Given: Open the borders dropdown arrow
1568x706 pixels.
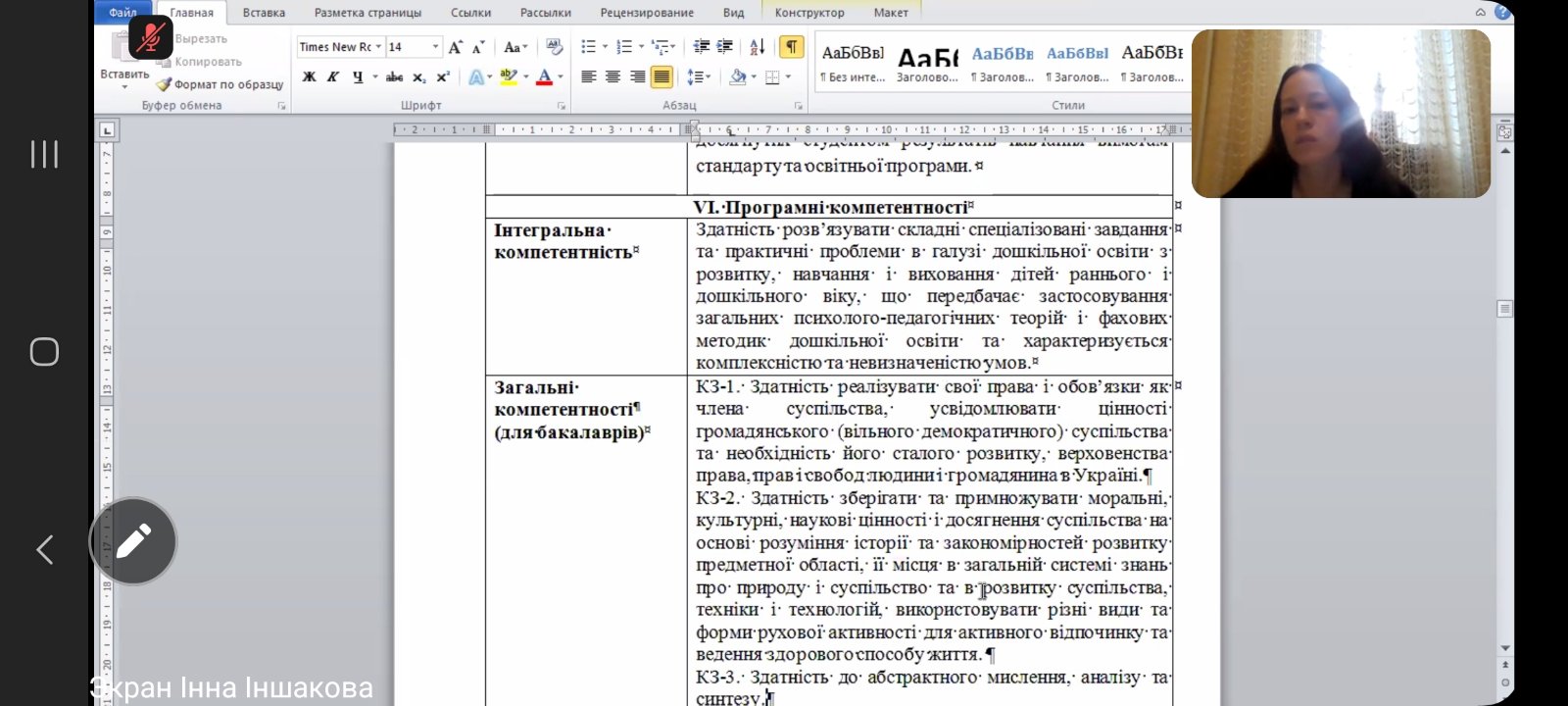Looking at the screenshot, I should coord(789,76).
